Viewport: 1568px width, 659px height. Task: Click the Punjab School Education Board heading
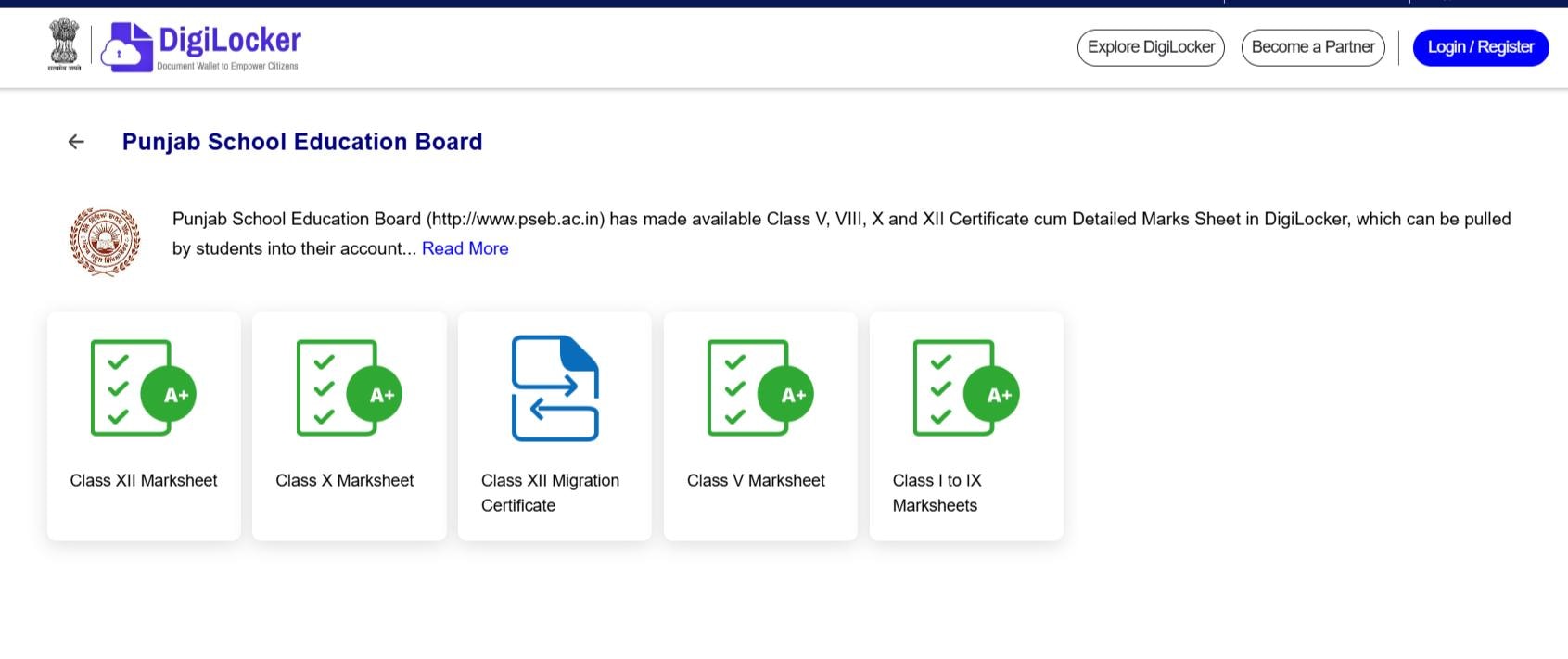(x=302, y=142)
